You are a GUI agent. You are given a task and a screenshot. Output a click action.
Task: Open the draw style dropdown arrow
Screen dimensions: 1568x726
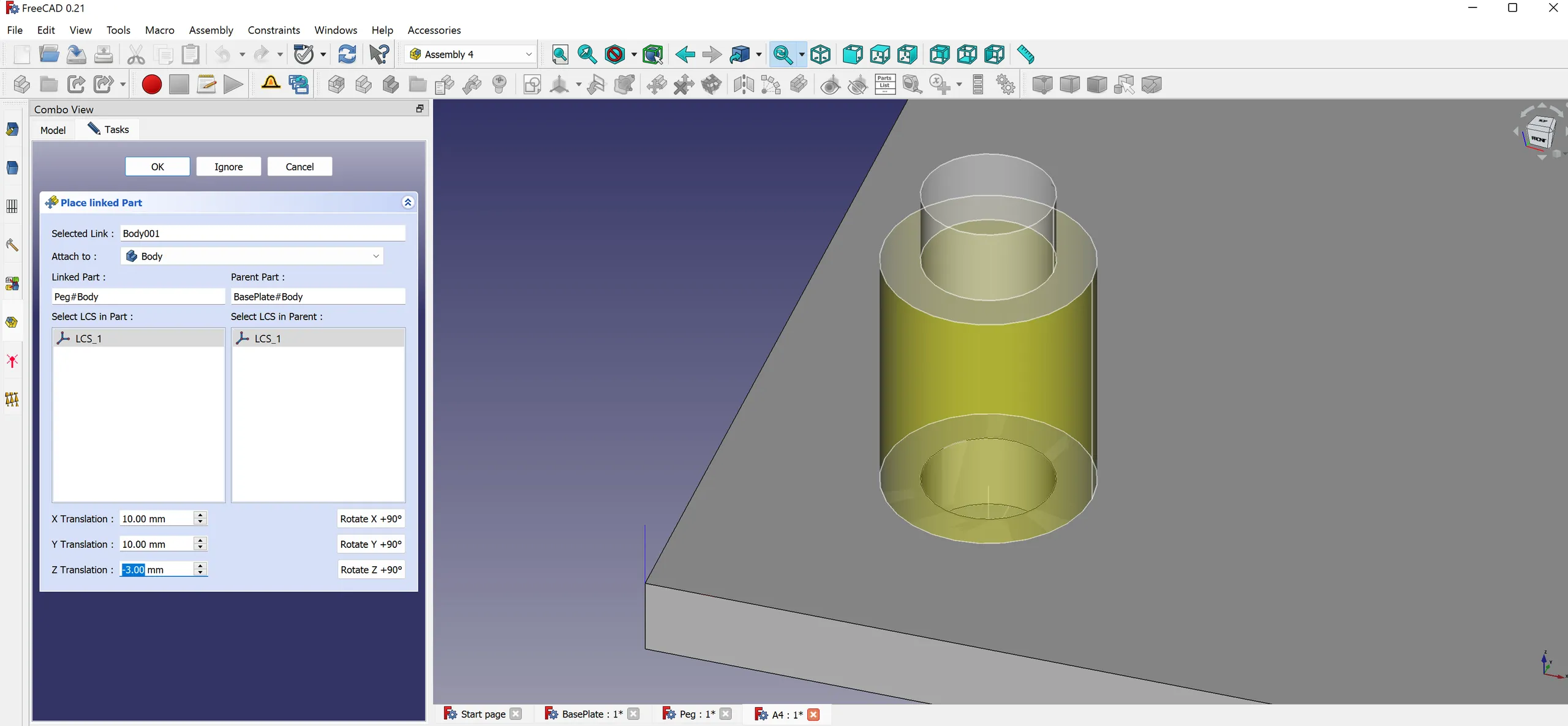[634, 54]
